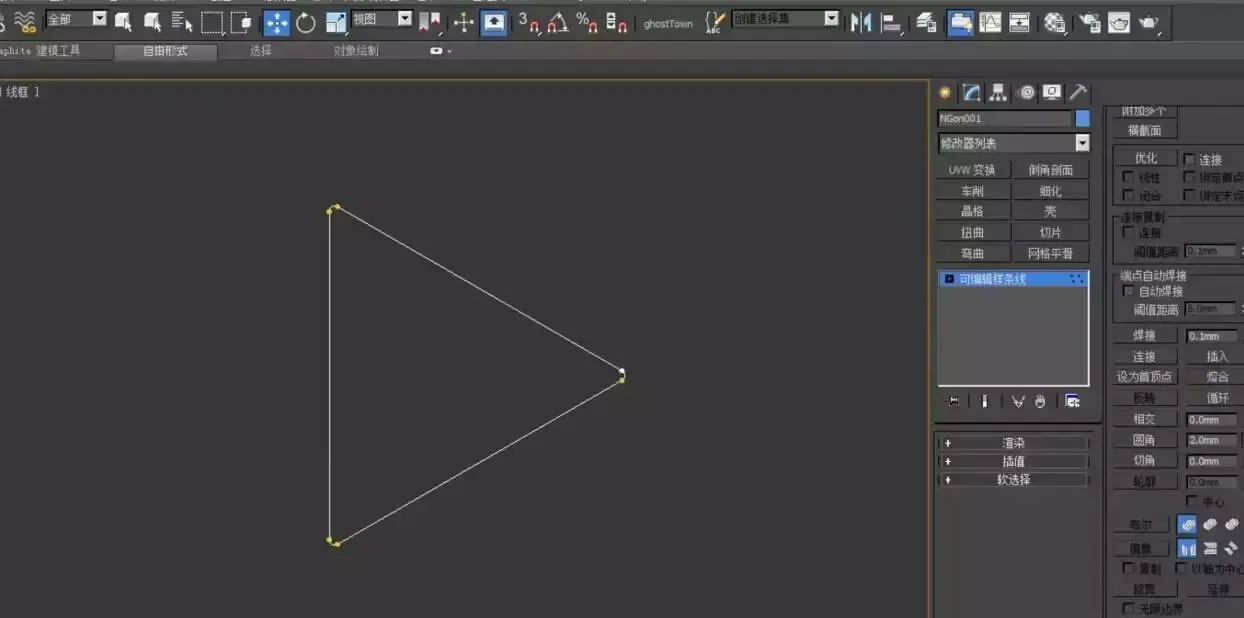Screen dimensions: 1244x618
Task: Toggle the Spinner Snap icon
Action: [617, 22]
